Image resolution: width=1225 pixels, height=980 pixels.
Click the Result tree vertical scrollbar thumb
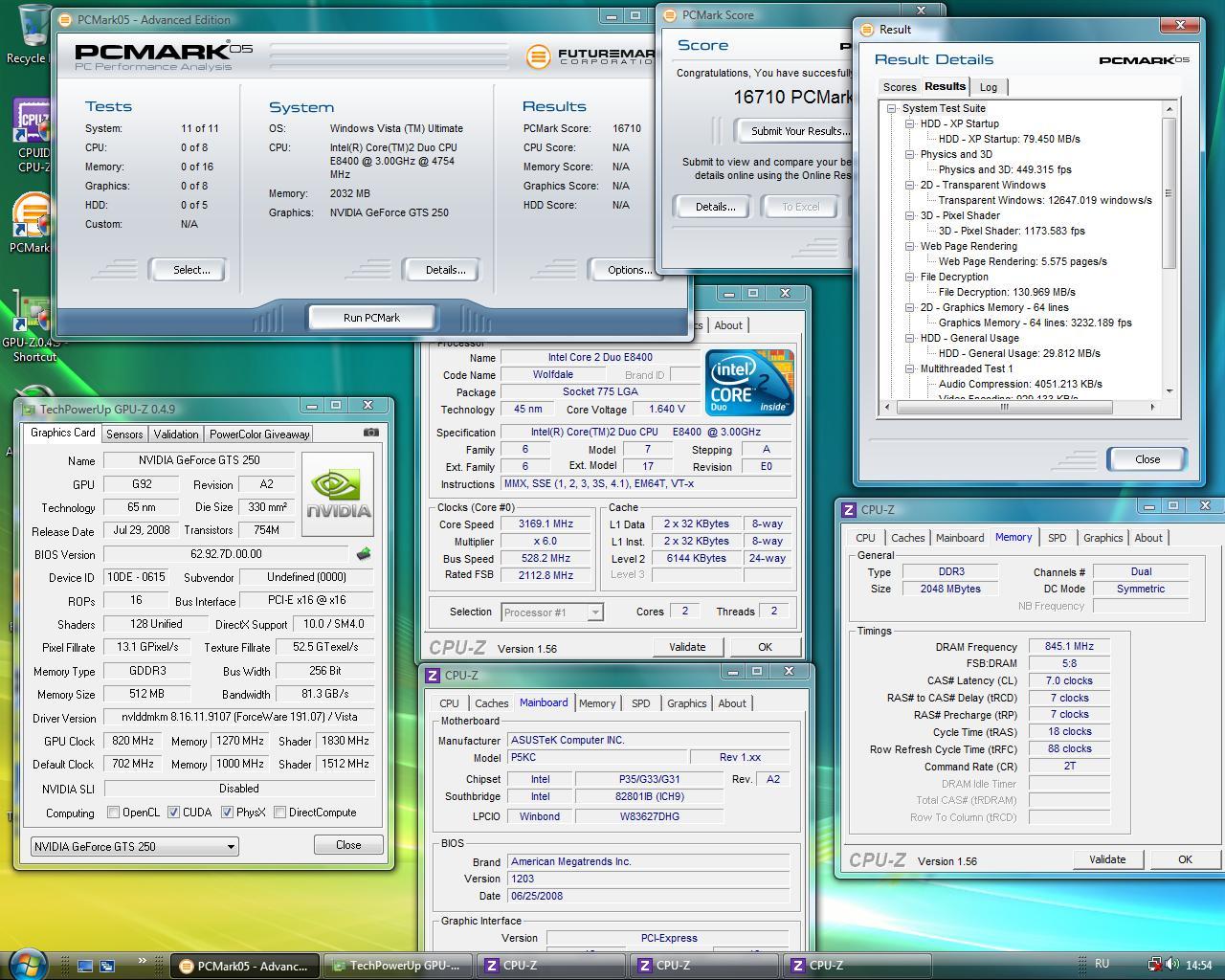click(1169, 194)
